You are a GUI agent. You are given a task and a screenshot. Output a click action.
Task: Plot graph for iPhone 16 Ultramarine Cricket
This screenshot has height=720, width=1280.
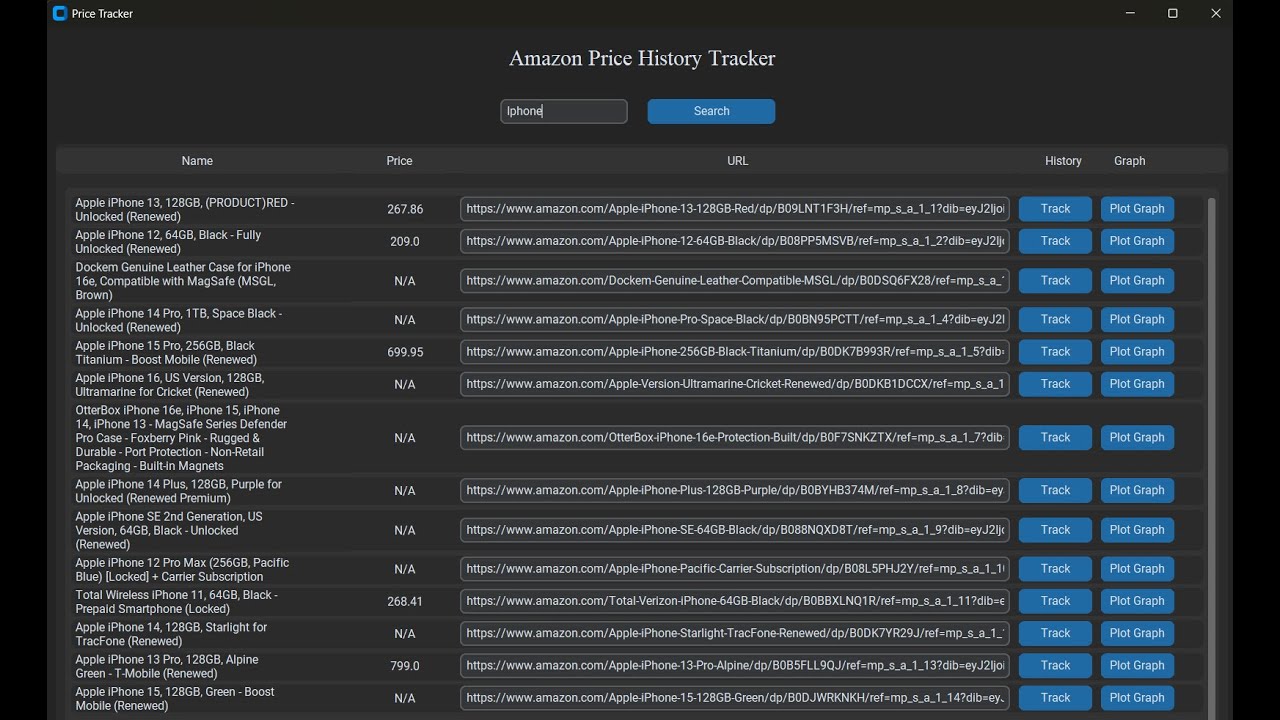[1137, 384]
